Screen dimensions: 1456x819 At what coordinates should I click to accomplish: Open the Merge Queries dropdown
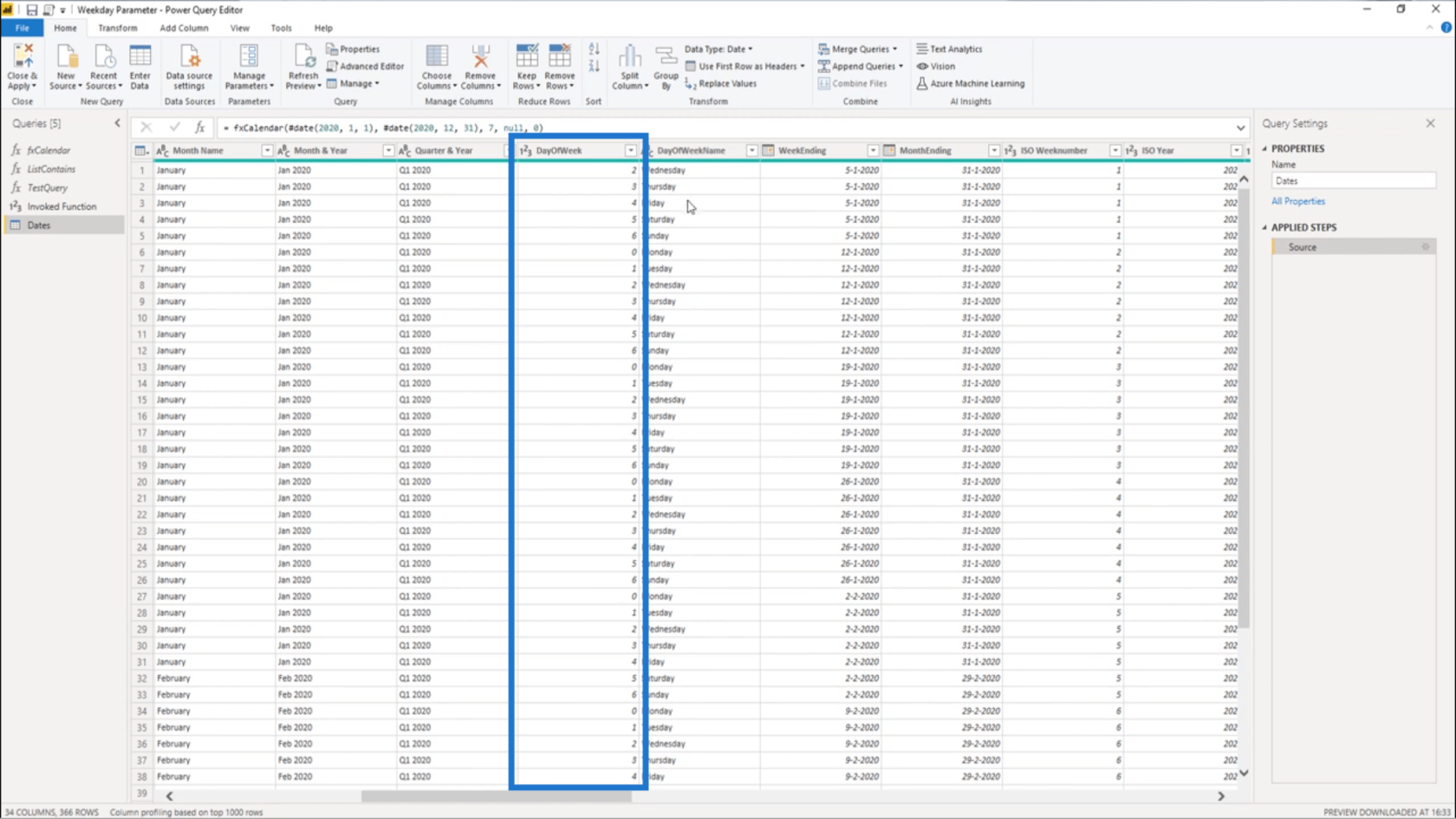pos(857,49)
